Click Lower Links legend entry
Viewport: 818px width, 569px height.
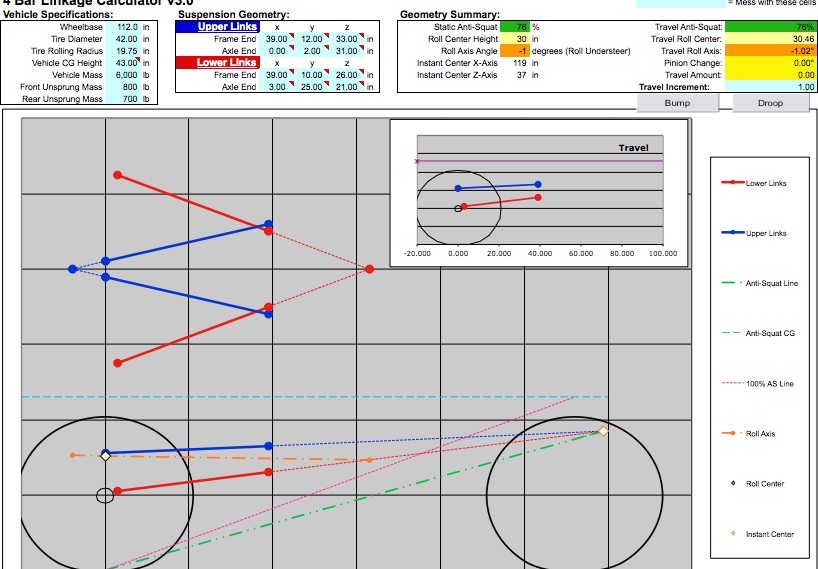(x=765, y=184)
